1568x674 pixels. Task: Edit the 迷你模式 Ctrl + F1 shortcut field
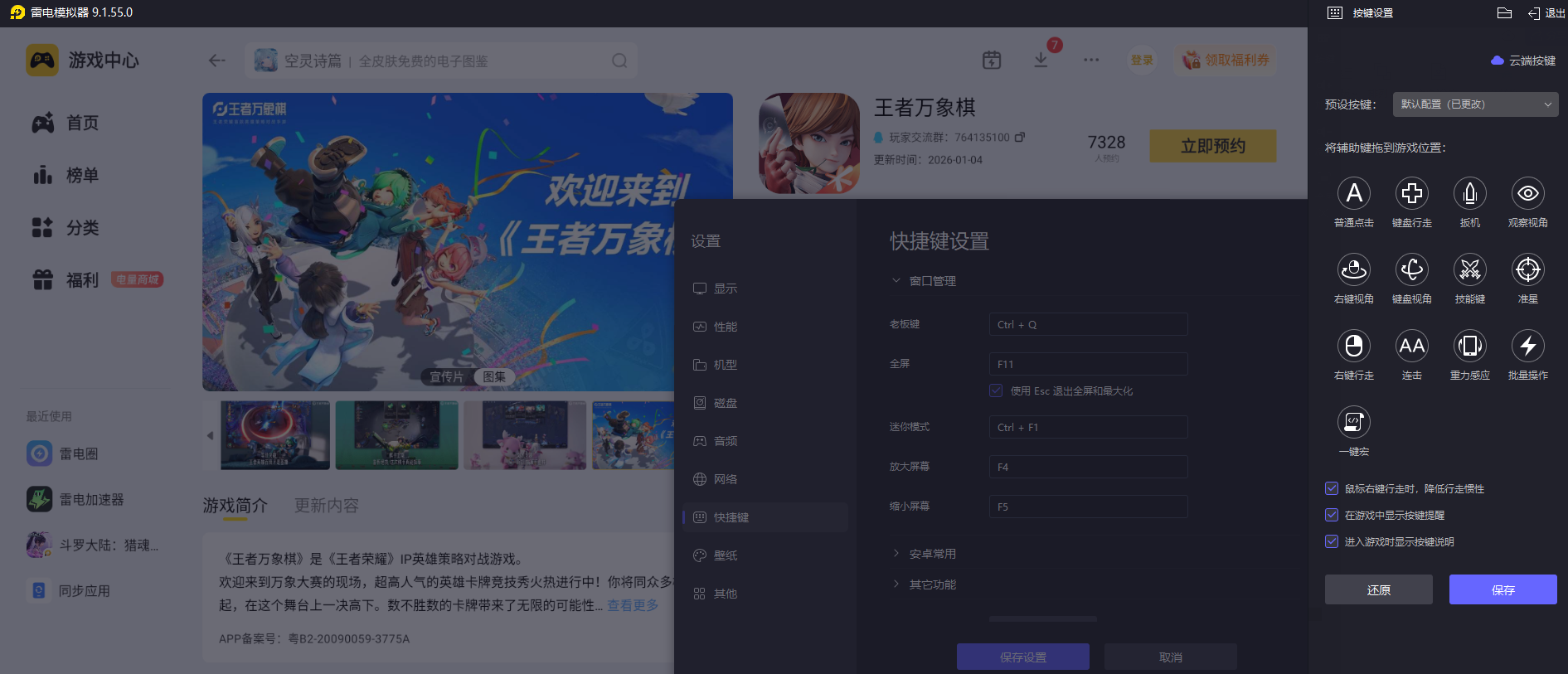(x=1088, y=427)
